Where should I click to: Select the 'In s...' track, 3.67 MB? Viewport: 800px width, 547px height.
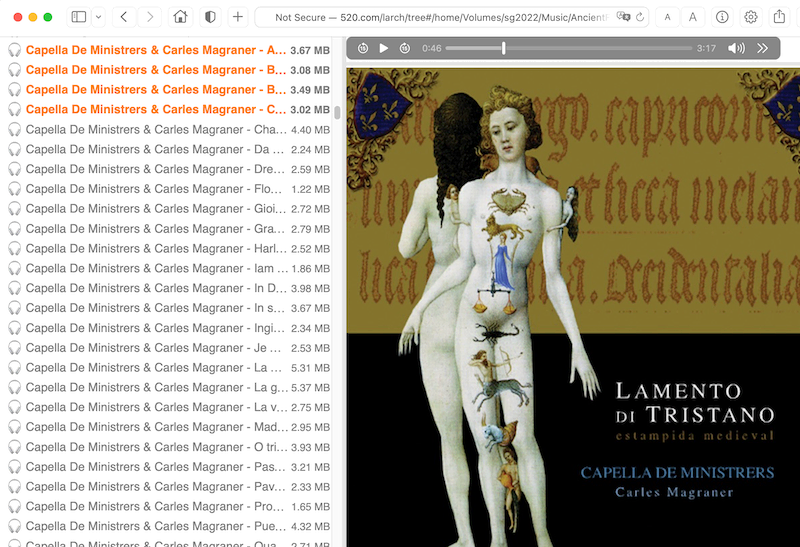[x=169, y=308]
